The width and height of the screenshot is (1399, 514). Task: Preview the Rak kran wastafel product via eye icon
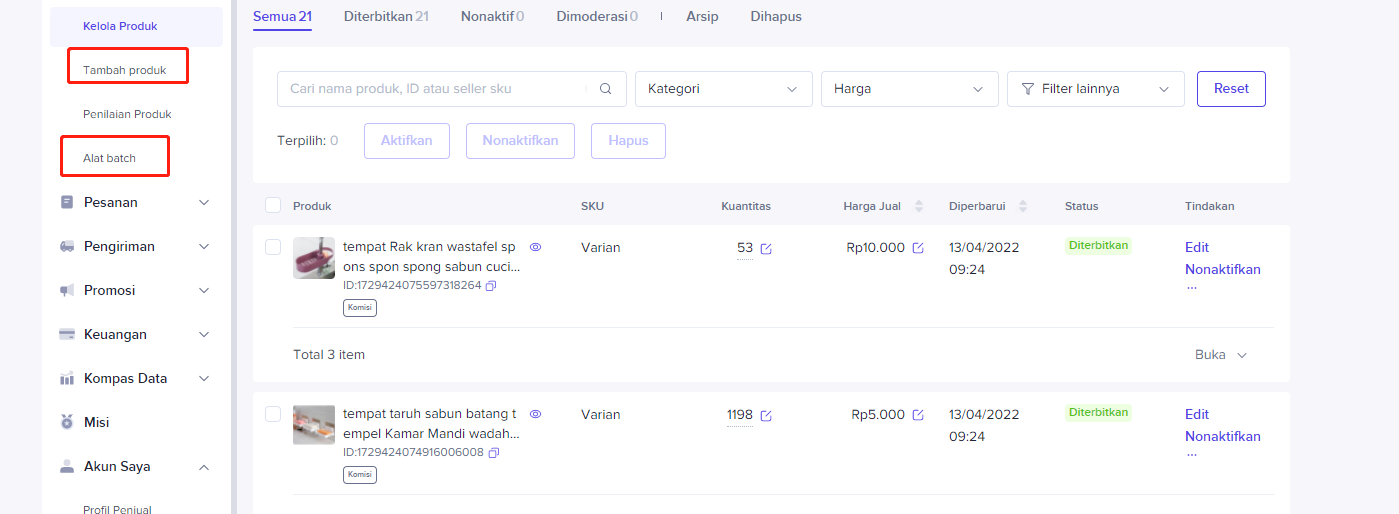(x=535, y=246)
